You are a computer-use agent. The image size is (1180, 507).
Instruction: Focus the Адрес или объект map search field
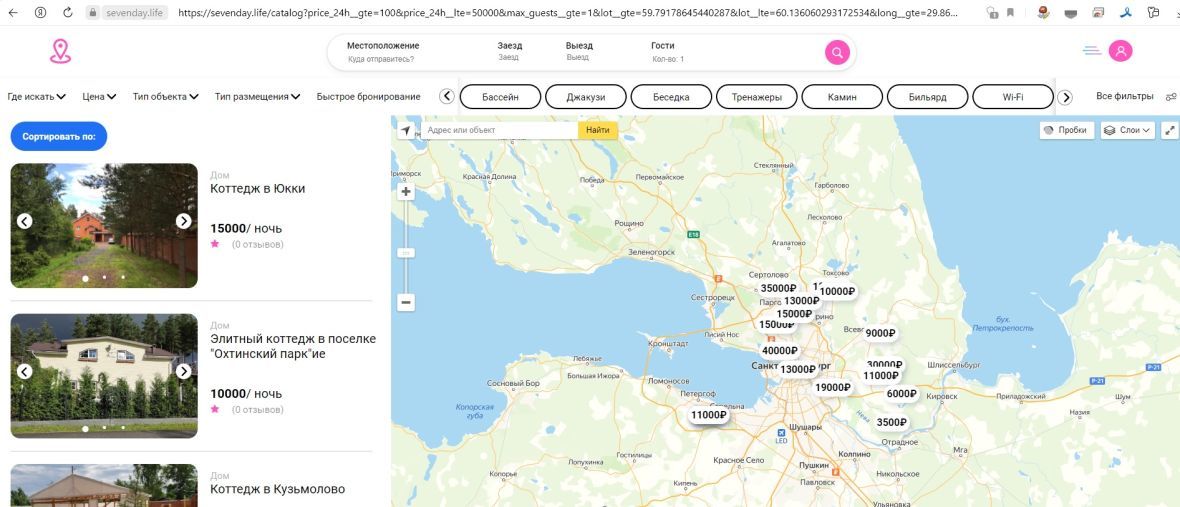[x=500, y=130]
